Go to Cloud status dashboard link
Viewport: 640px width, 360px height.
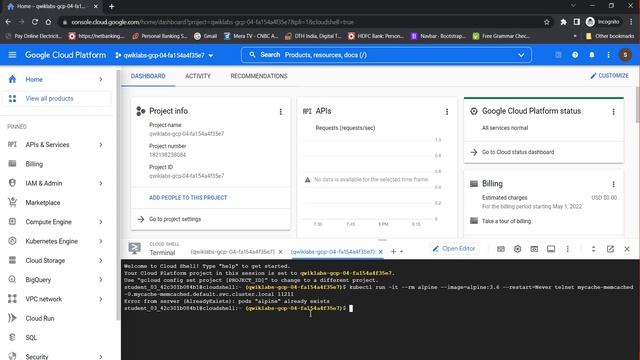[518, 152]
